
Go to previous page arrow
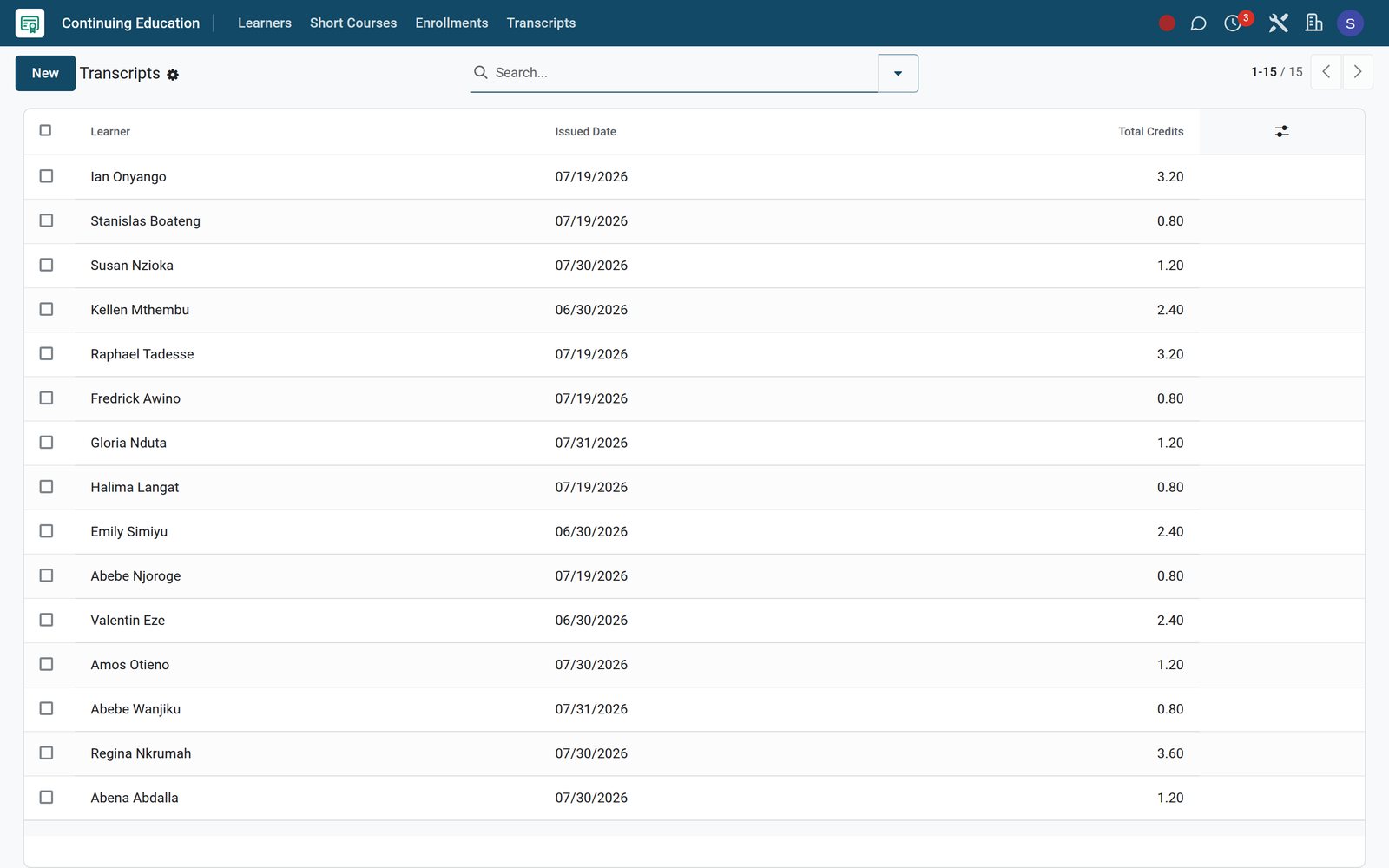[1326, 72]
